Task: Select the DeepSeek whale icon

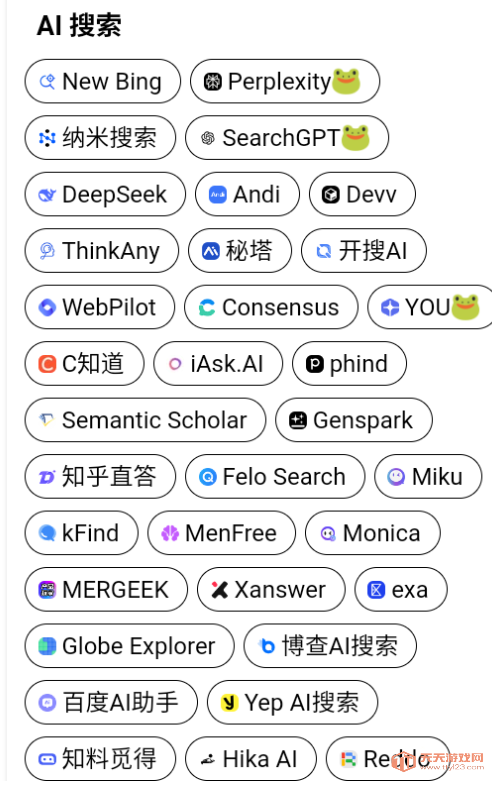Action: [48, 195]
